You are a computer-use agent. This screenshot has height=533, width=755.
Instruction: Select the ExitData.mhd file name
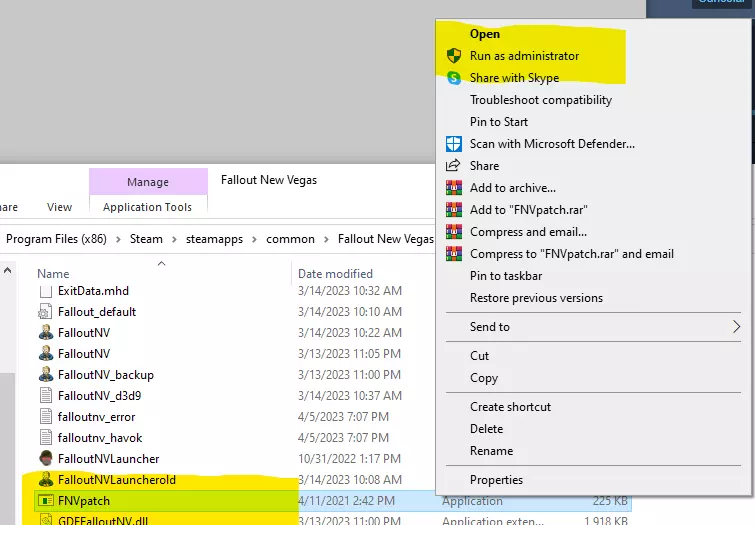[x=93, y=291]
